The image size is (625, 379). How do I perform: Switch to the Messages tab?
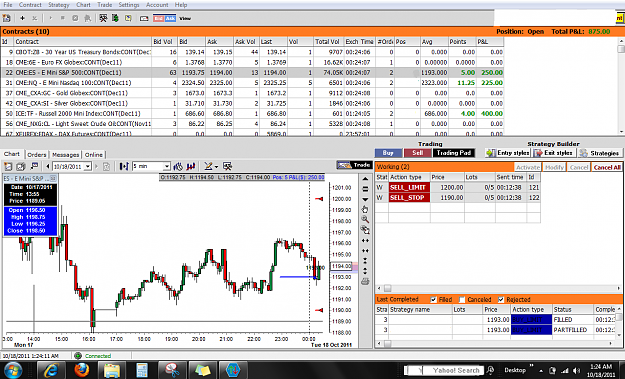click(x=65, y=155)
